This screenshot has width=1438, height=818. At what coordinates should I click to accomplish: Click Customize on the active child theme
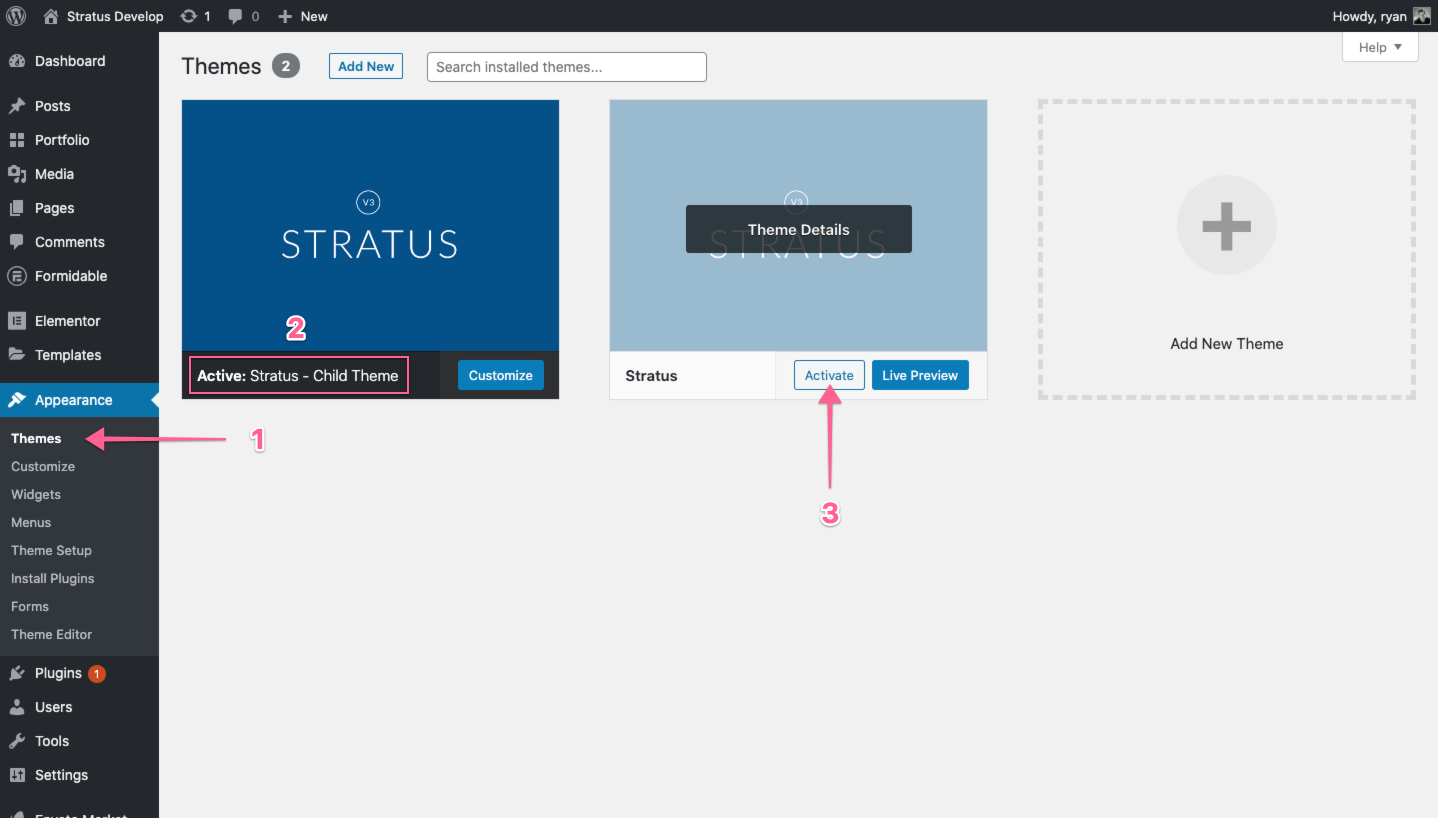[501, 375]
